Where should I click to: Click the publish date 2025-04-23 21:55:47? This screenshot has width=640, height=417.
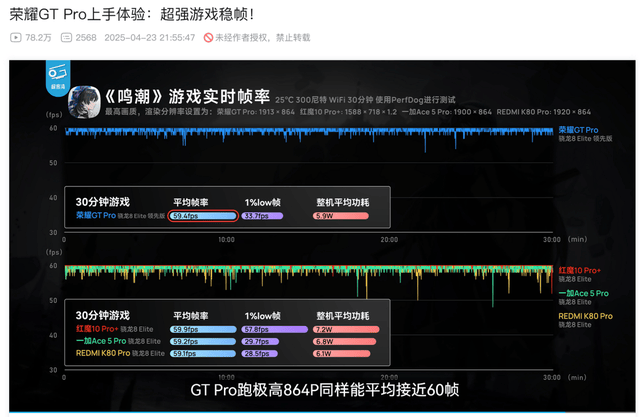[150, 38]
